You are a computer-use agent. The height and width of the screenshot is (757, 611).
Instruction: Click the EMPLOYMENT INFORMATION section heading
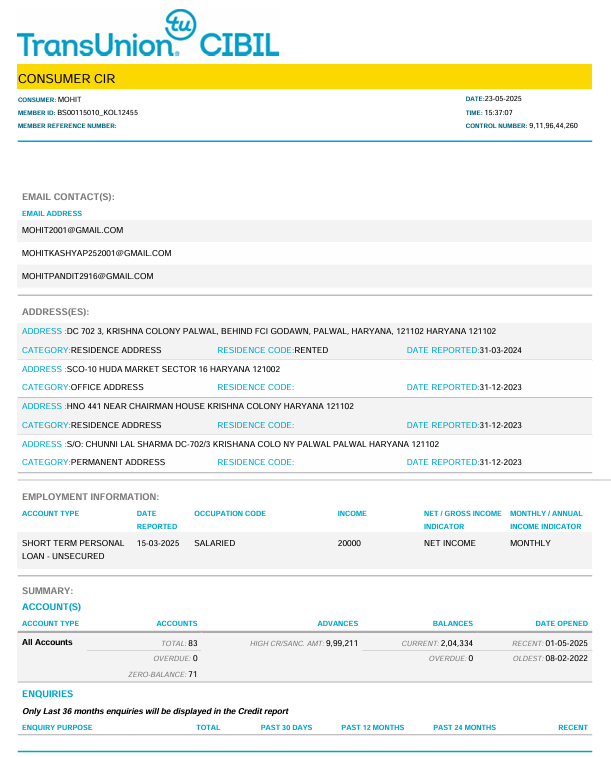click(x=90, y=497)
